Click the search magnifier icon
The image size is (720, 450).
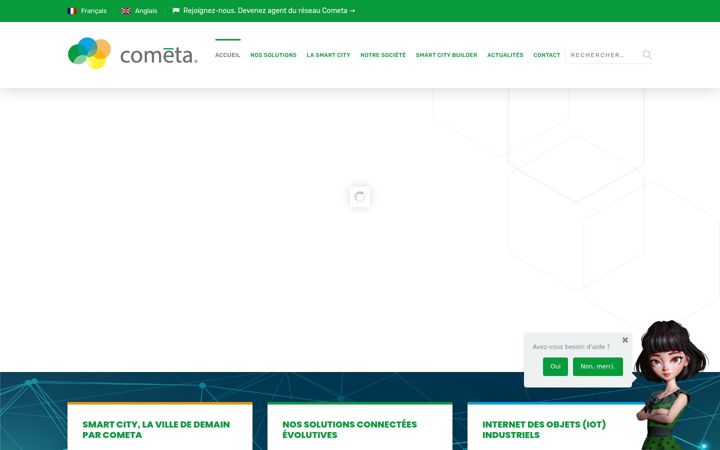coord(647,55)
